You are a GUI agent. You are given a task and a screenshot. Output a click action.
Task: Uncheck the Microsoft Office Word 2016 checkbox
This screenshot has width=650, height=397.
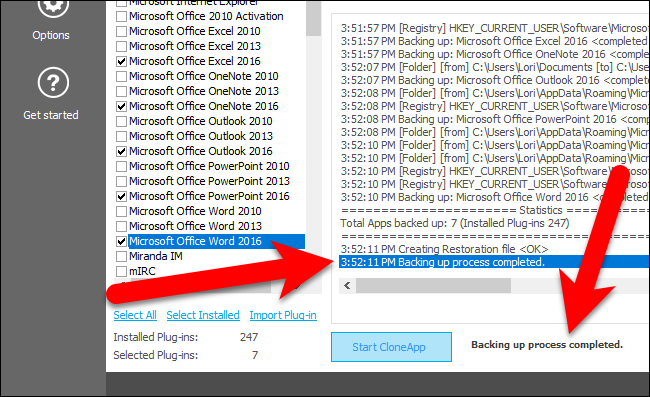tap(121, 241)
